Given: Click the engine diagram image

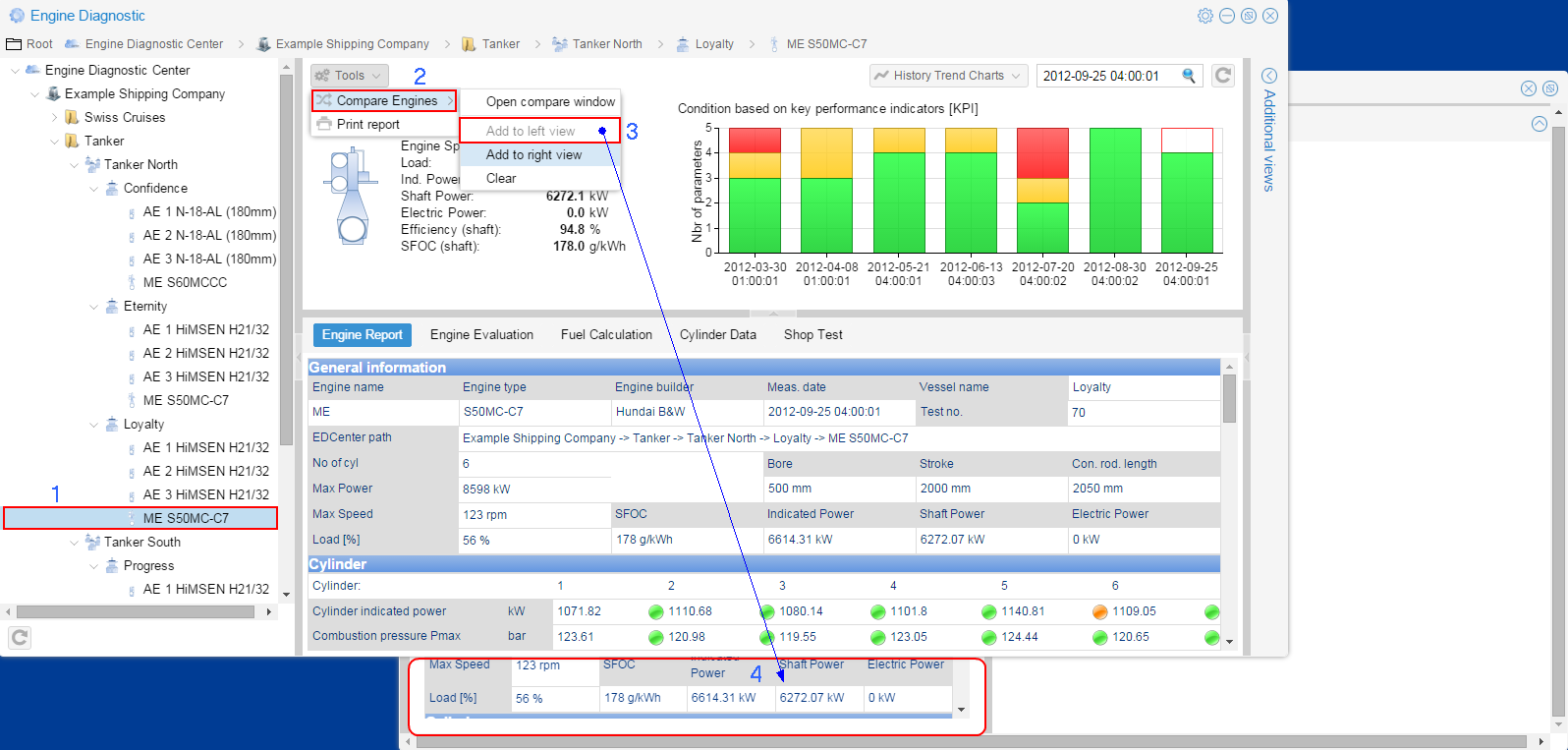Looking at the screenshot, I should (351, 195).
